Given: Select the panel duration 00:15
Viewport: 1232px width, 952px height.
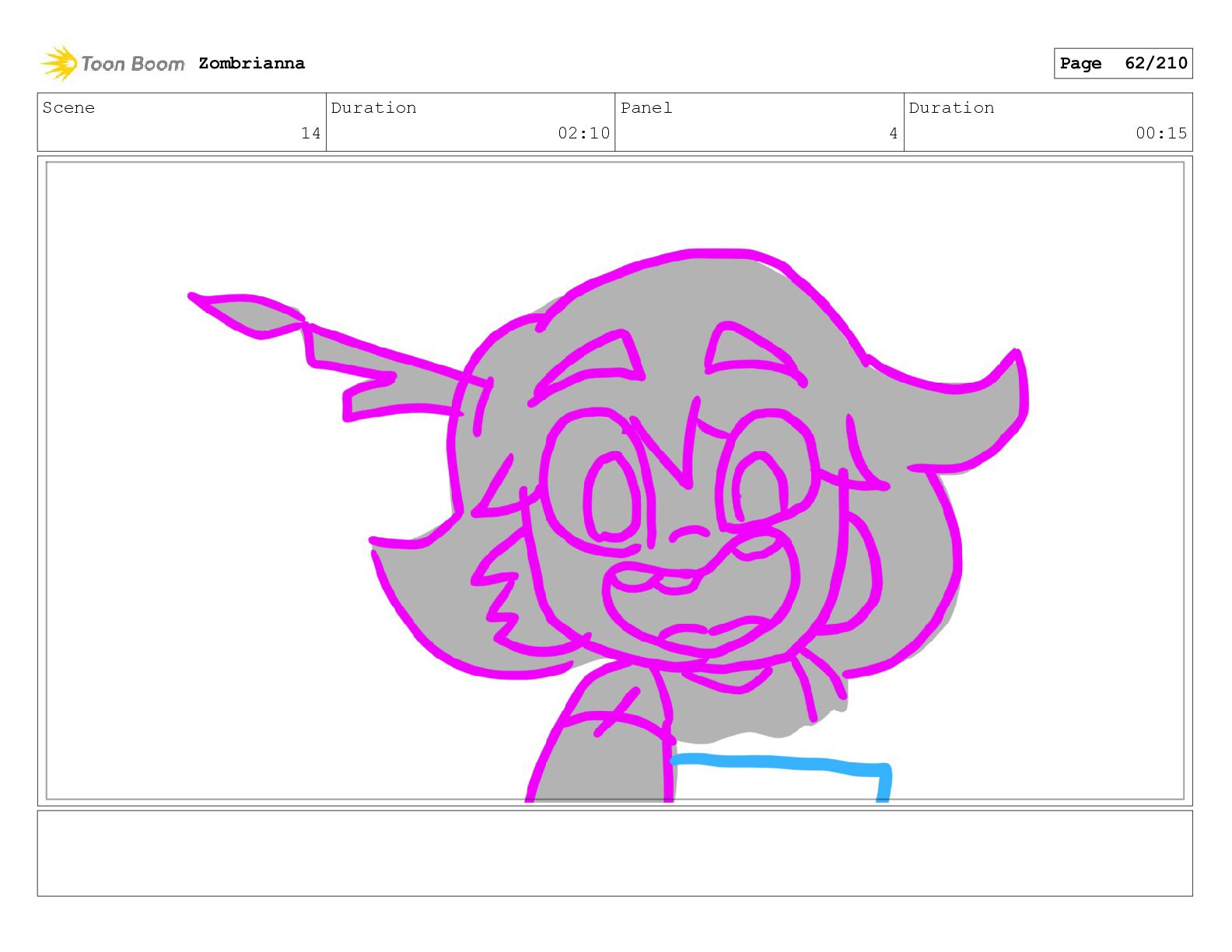Looking at the screenshot, I should 1161,133.
